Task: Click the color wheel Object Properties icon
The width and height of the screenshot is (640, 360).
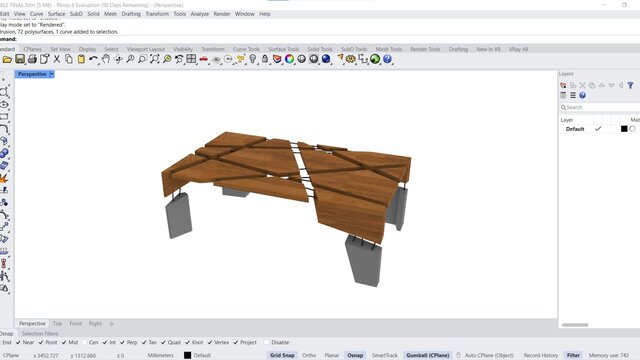Action: pyautogui.click(x=289, y=59)
